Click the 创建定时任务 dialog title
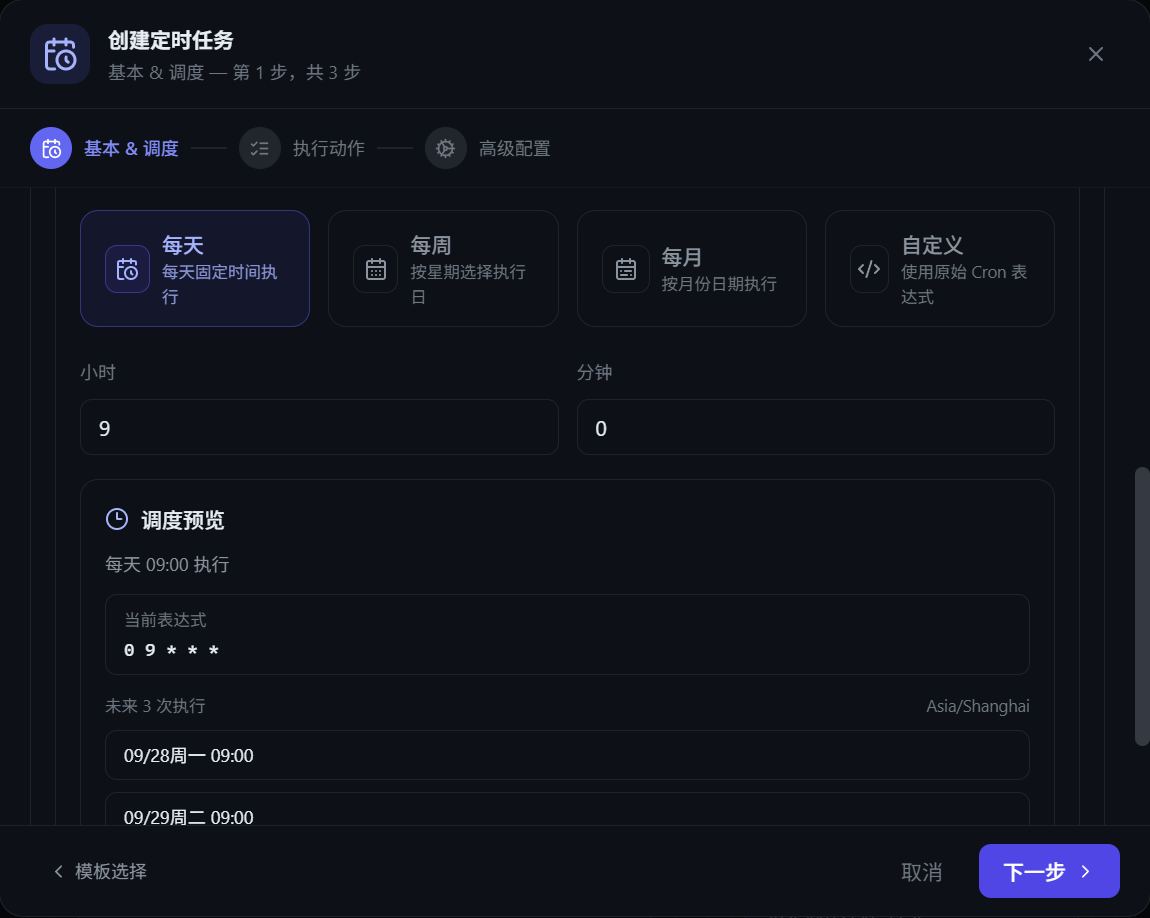The image size is (1150, 918). coord(171,40)
